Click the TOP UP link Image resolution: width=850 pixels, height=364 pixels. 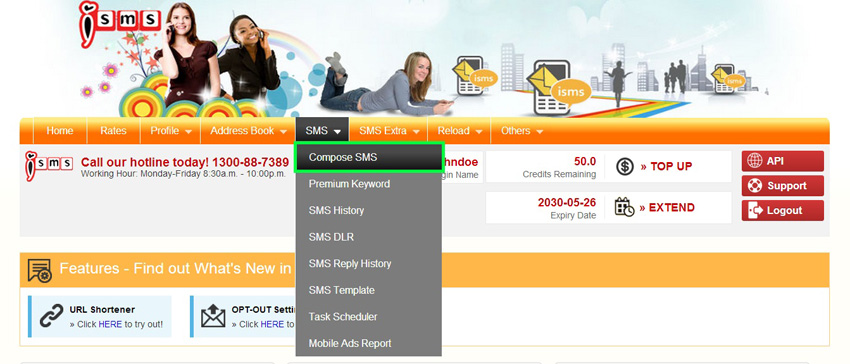(x=666, y=167)
